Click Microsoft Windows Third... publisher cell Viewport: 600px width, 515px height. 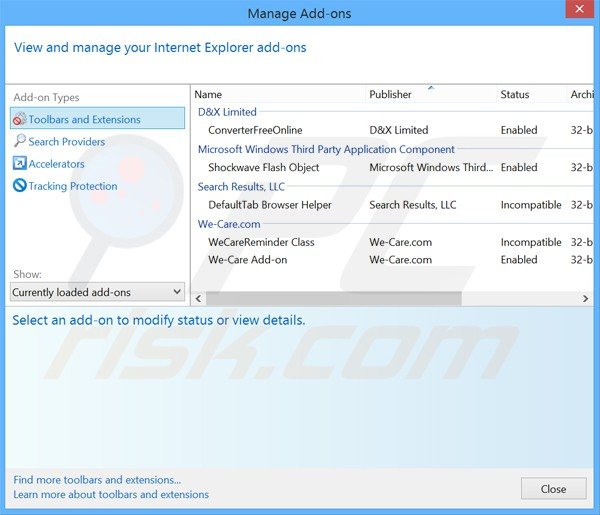click(x=431, y=167)
